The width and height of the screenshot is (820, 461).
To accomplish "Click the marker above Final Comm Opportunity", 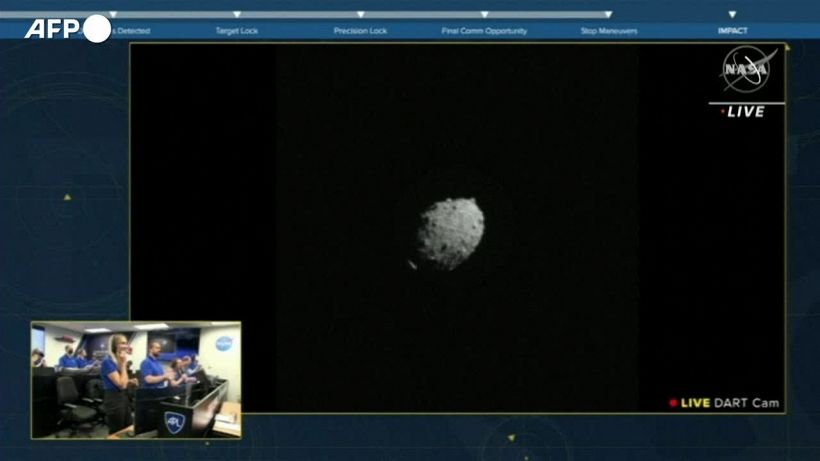I will (484, 15).
